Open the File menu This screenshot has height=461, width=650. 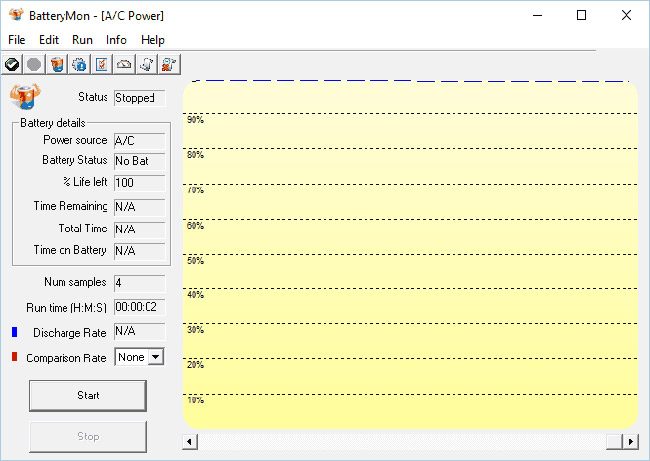(x=17, y=39)
